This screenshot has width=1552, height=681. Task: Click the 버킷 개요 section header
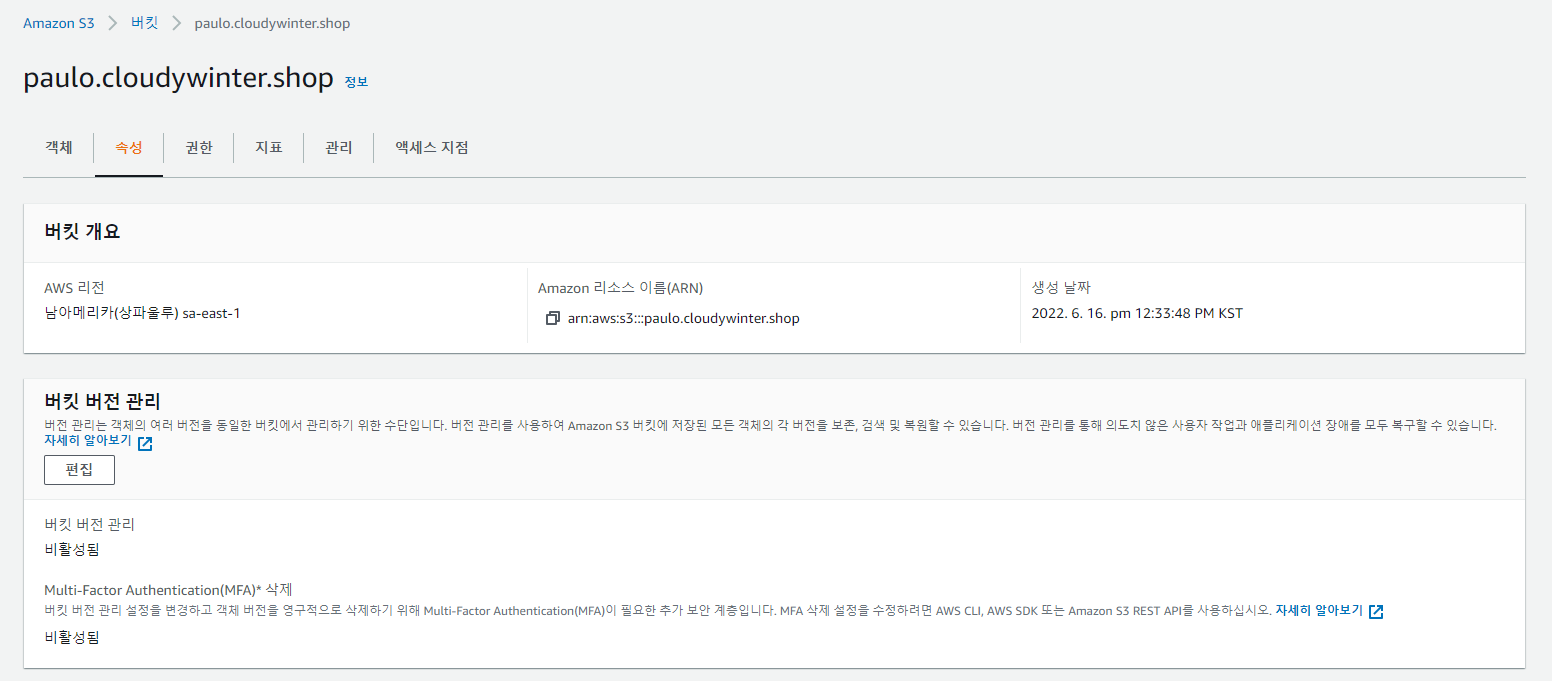pyautogui.click(x=82, y=232)
